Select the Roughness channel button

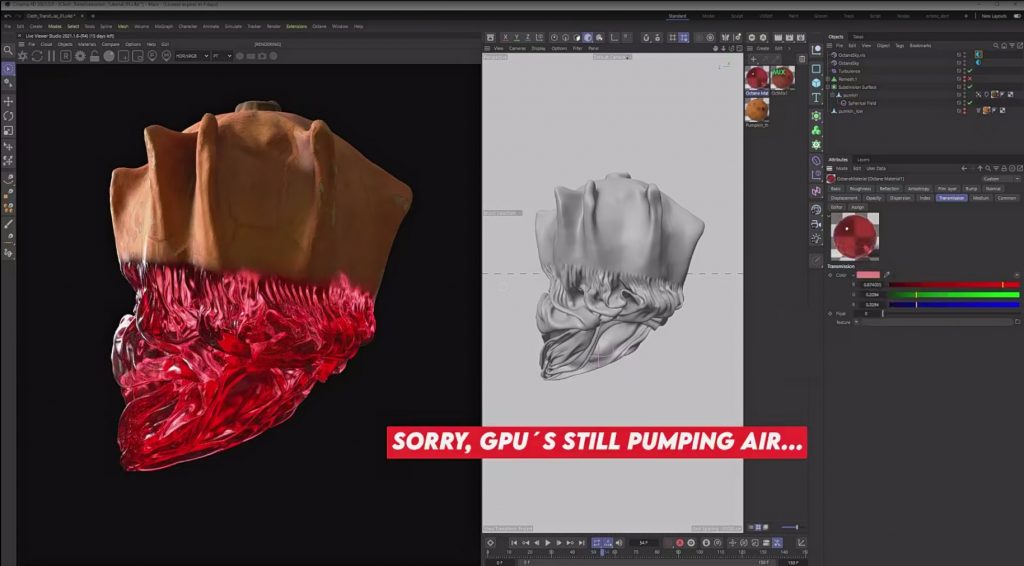pyautogui.click(x=860, y=189)
